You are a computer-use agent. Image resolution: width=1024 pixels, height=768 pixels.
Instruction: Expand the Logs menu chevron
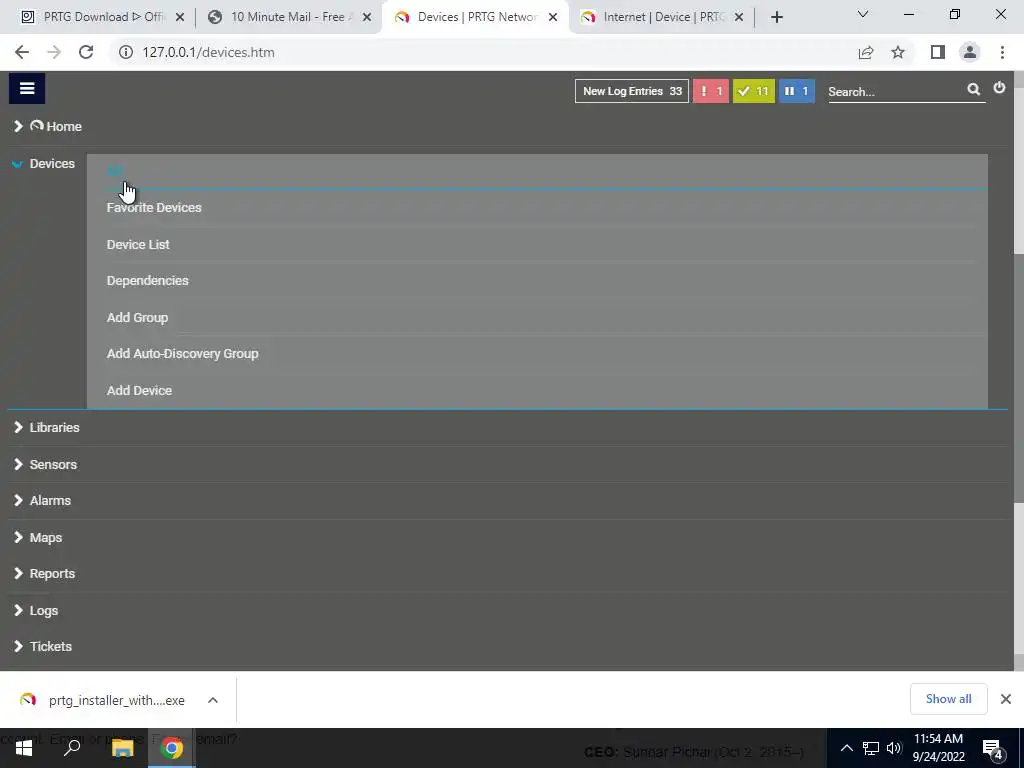(x=18, y=611)
